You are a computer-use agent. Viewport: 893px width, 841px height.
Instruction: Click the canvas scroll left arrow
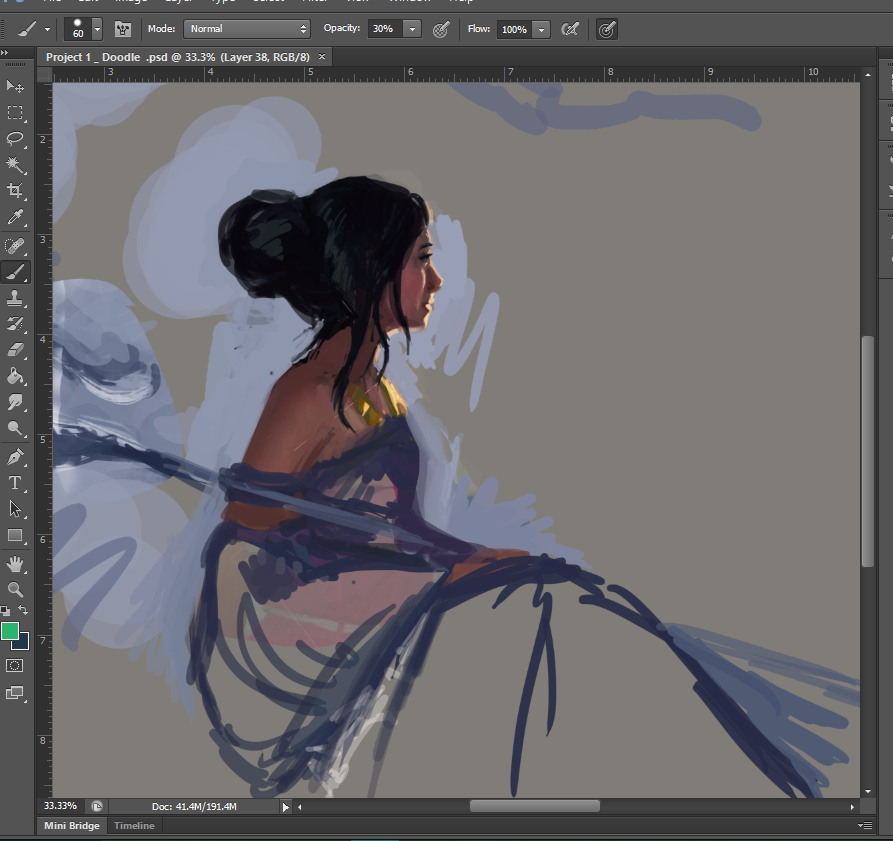point(300,807)
